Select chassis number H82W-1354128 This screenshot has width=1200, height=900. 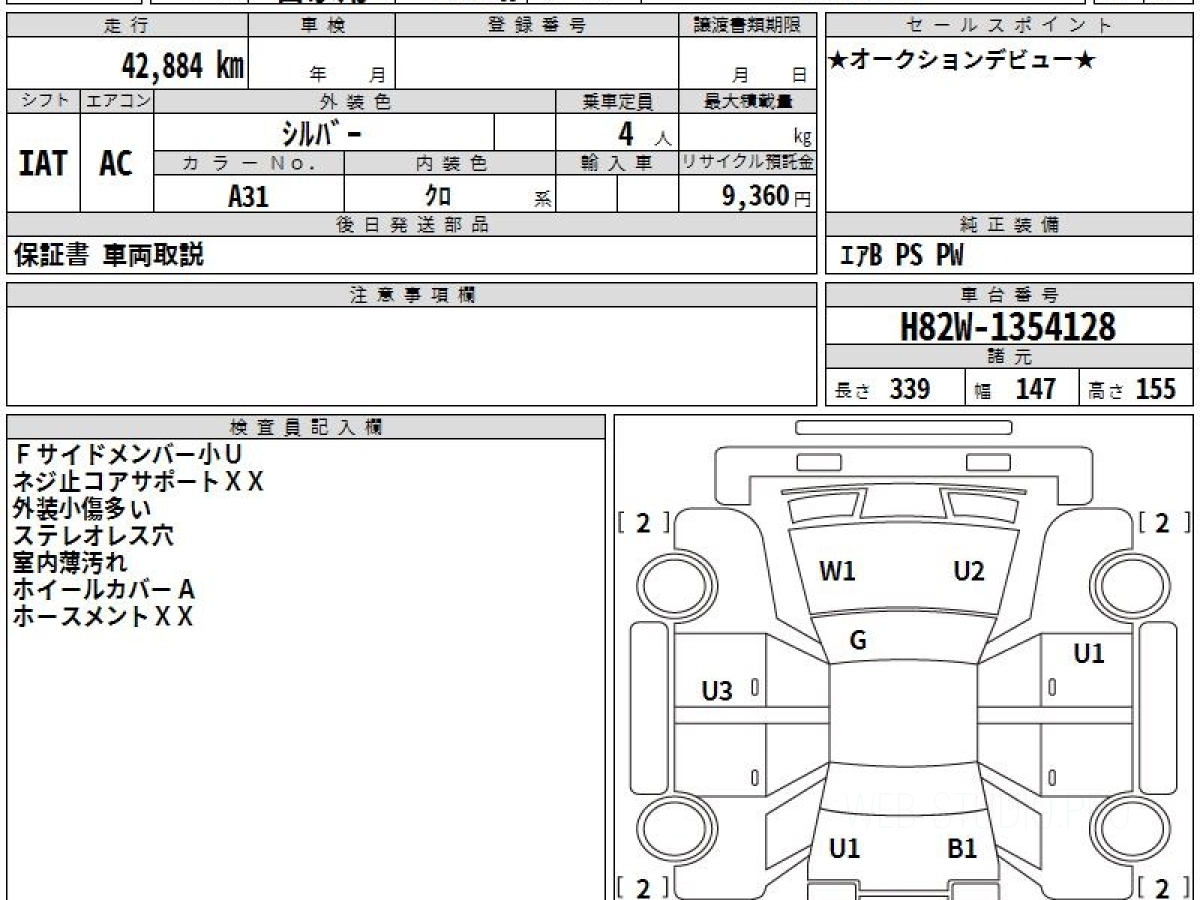1008,326
